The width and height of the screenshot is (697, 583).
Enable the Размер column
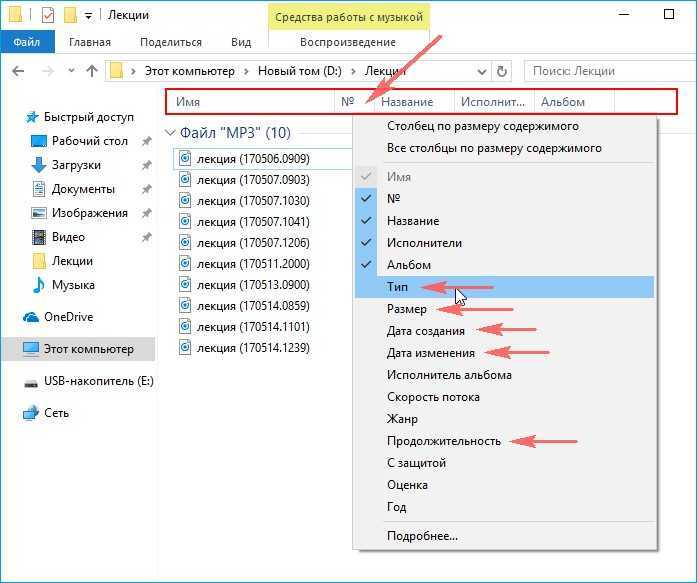[505, 309]
